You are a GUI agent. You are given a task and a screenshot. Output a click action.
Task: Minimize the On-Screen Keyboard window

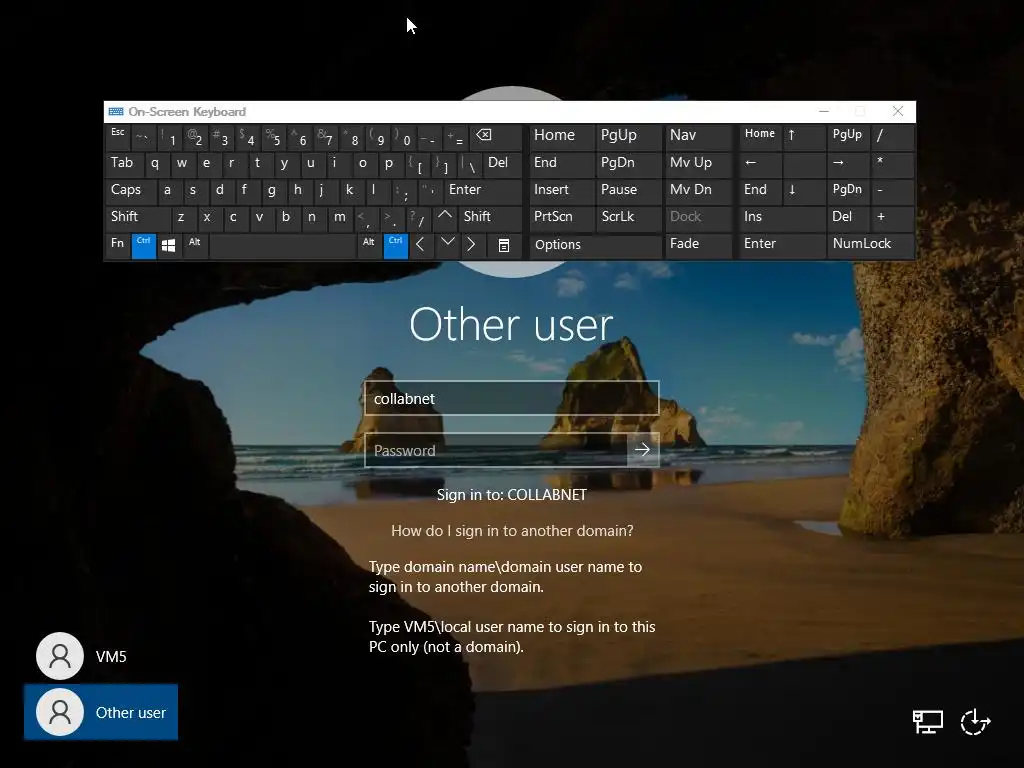click(x=824, y=112)
